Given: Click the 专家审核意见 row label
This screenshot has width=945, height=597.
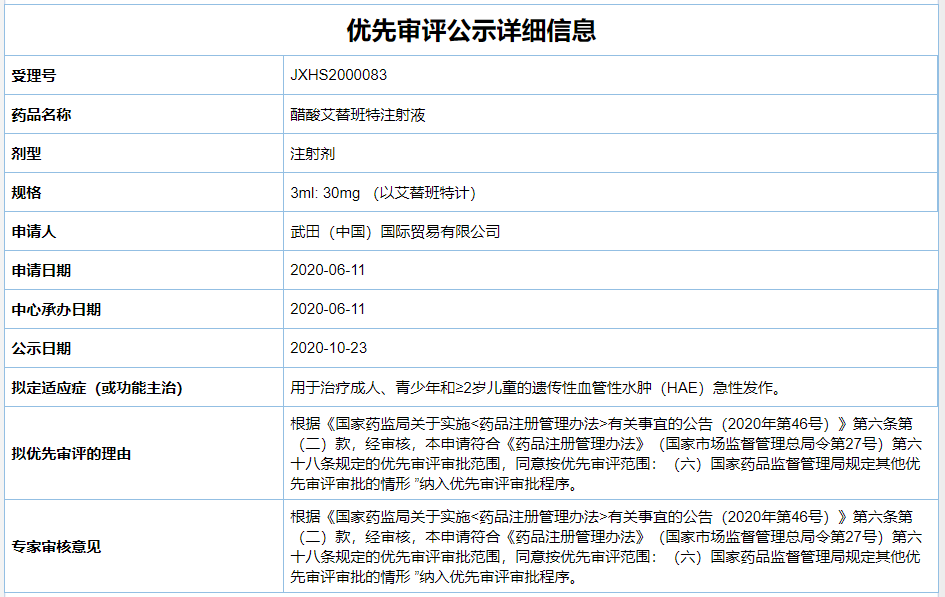Looking at the screenshot, I should coord(56,547).
